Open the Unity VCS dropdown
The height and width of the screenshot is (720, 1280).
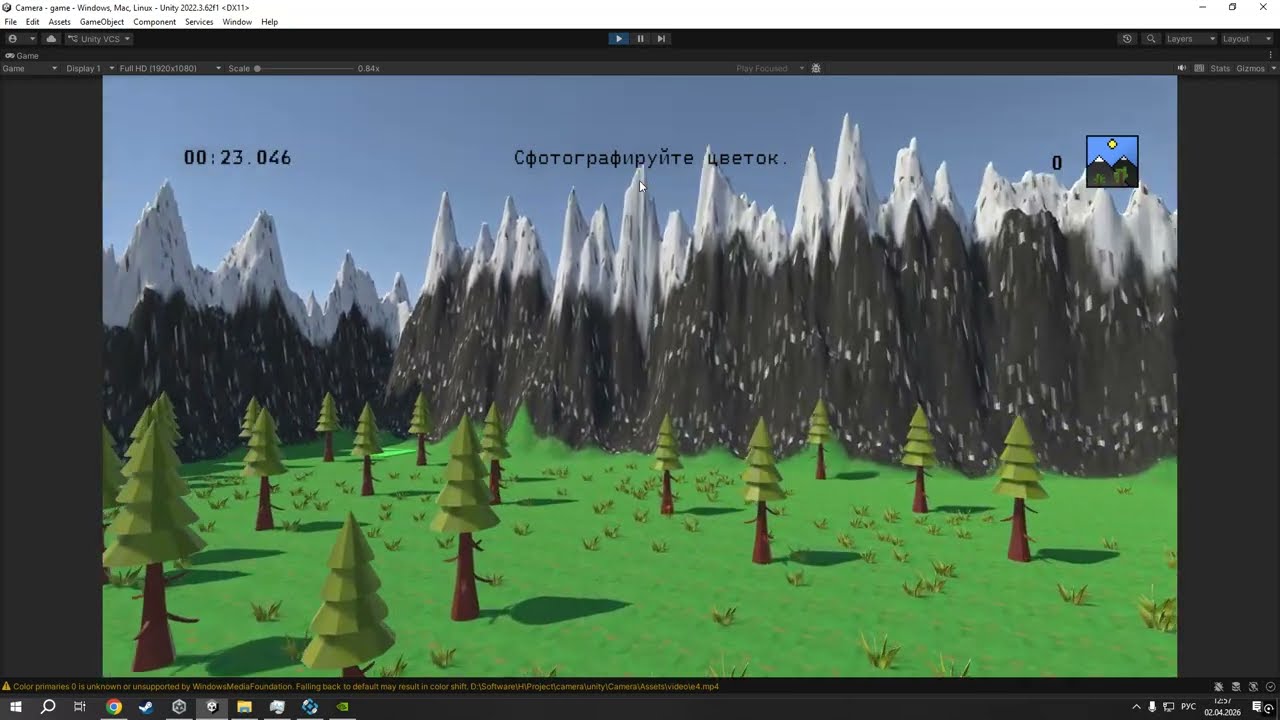coord(99,39)
